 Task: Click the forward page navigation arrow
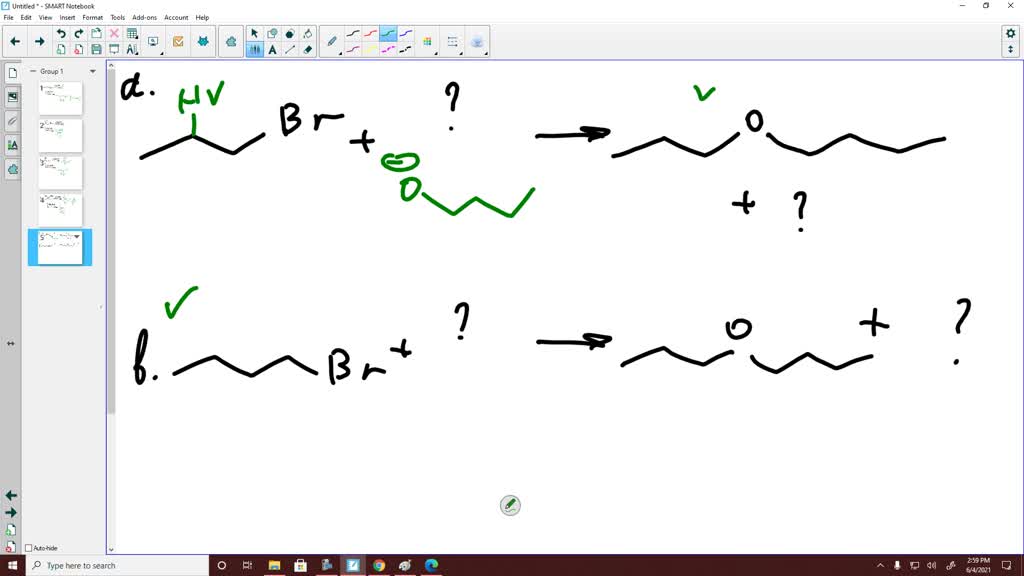point(38,41)
